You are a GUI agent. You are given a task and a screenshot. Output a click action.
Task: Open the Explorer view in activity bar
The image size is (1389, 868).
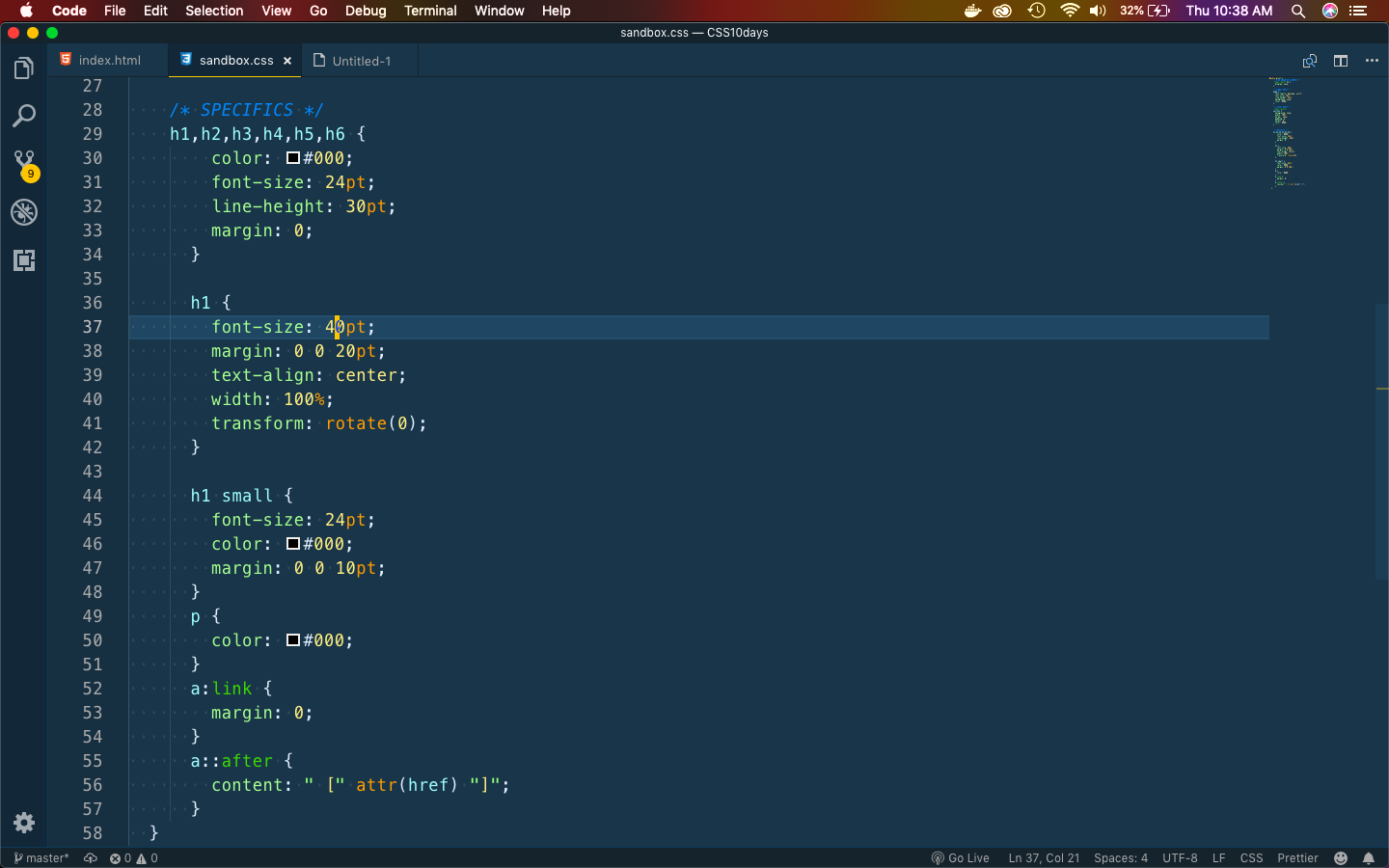coord(24,68)
